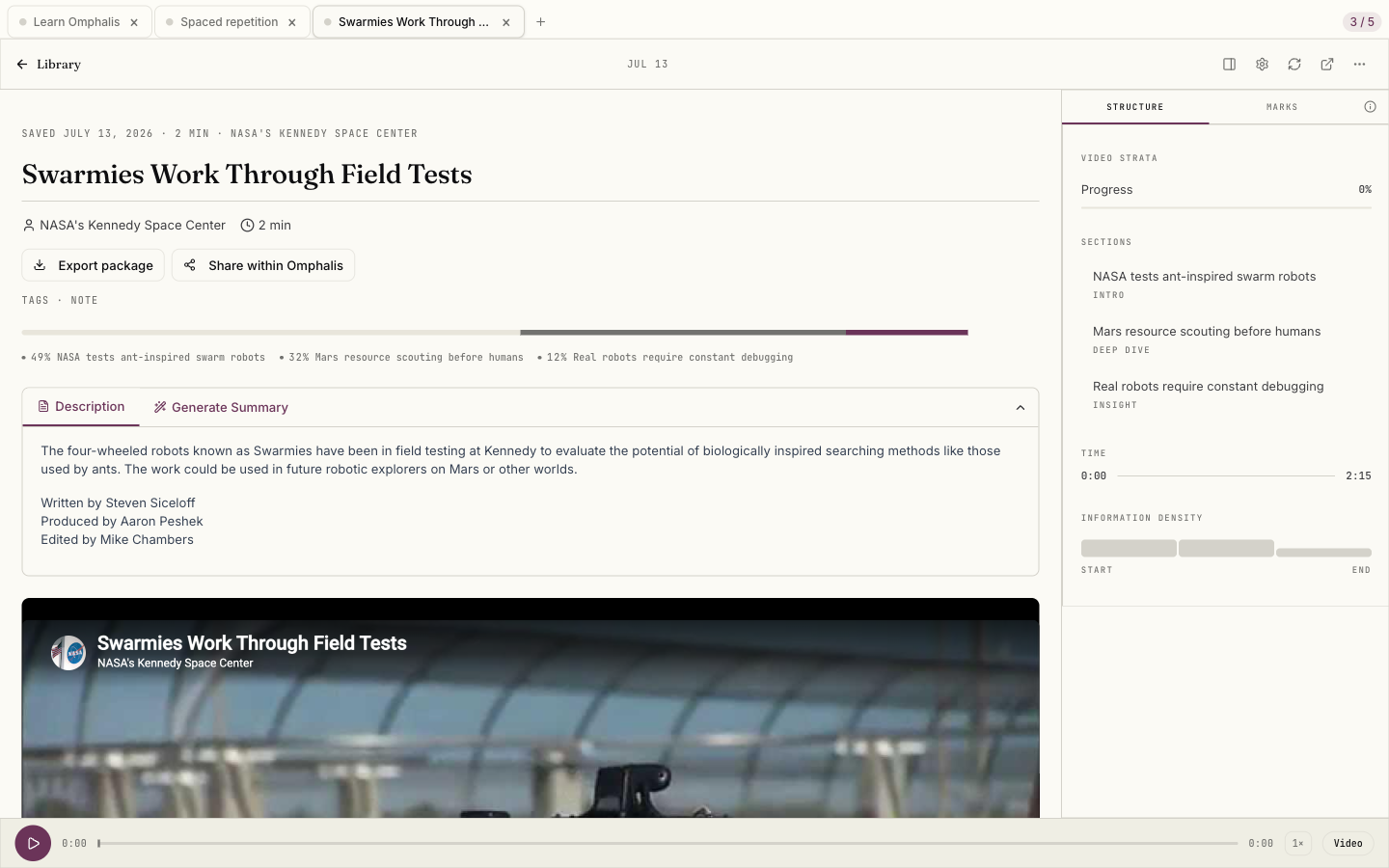Viewport: 1389px width, 868px height.
Task: Click the 12% Real robots legend label
Action: coord(666,358)
